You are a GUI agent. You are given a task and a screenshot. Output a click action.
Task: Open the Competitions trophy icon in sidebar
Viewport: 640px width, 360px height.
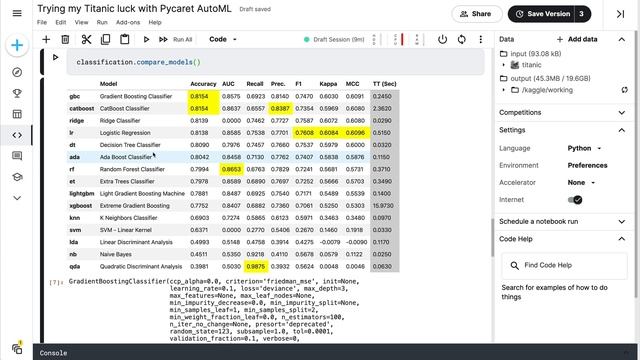click(17, 93)
